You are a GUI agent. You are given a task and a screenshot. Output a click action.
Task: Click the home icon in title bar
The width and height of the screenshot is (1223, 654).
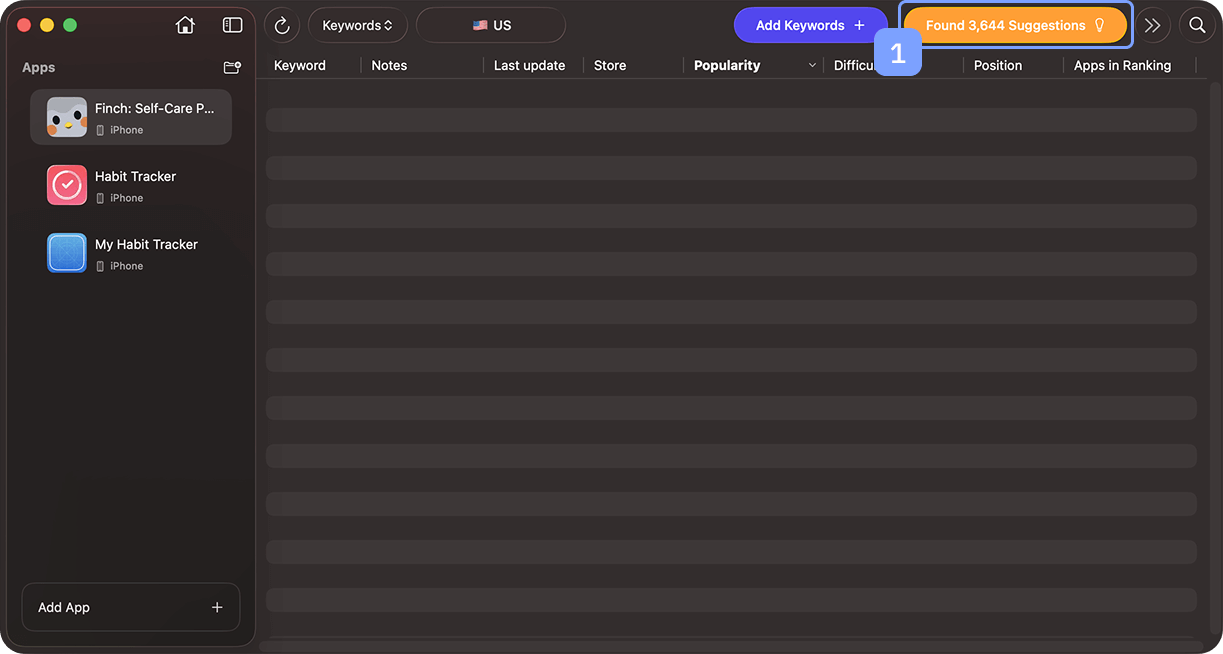[x=185, y=25]
